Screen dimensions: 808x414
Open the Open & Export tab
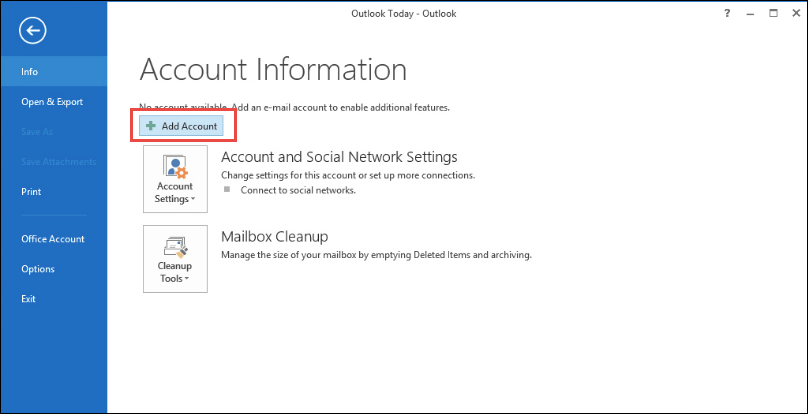point(54,102)
